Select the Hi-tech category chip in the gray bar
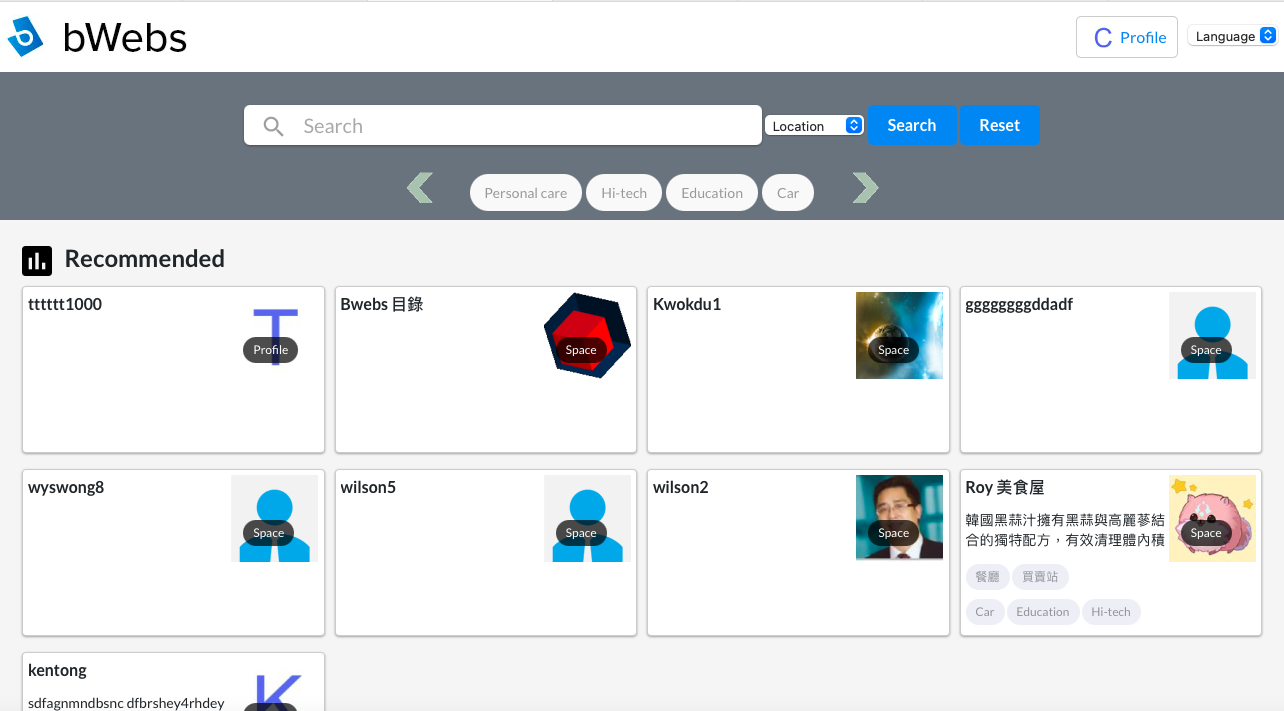 624,193
